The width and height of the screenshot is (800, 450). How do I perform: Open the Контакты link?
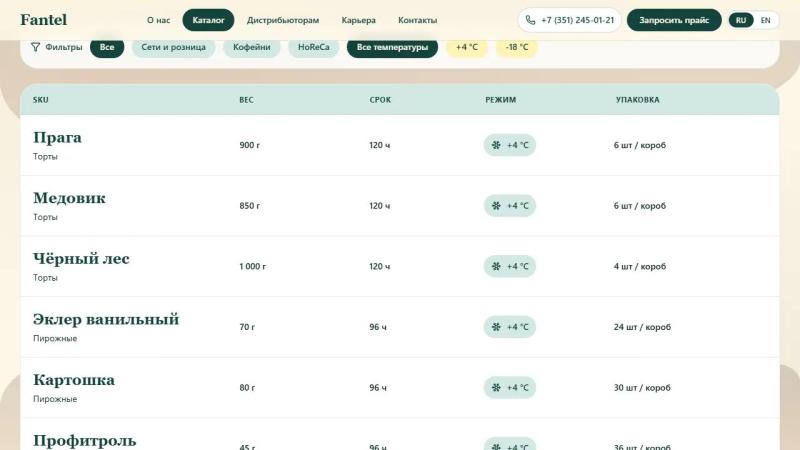click(x=417, y=20)
